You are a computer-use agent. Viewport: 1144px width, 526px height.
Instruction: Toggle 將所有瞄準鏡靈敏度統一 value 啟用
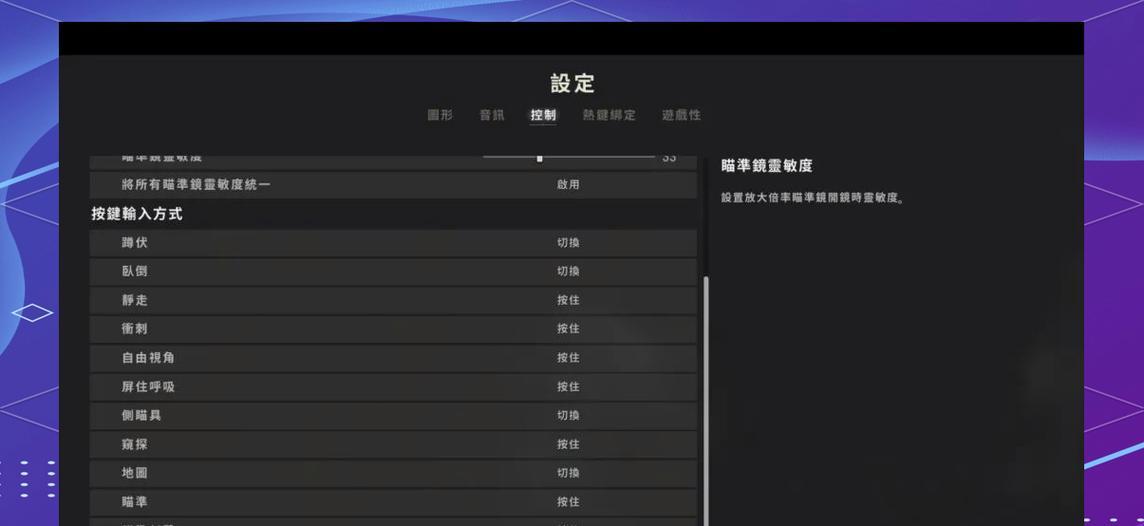568,185
